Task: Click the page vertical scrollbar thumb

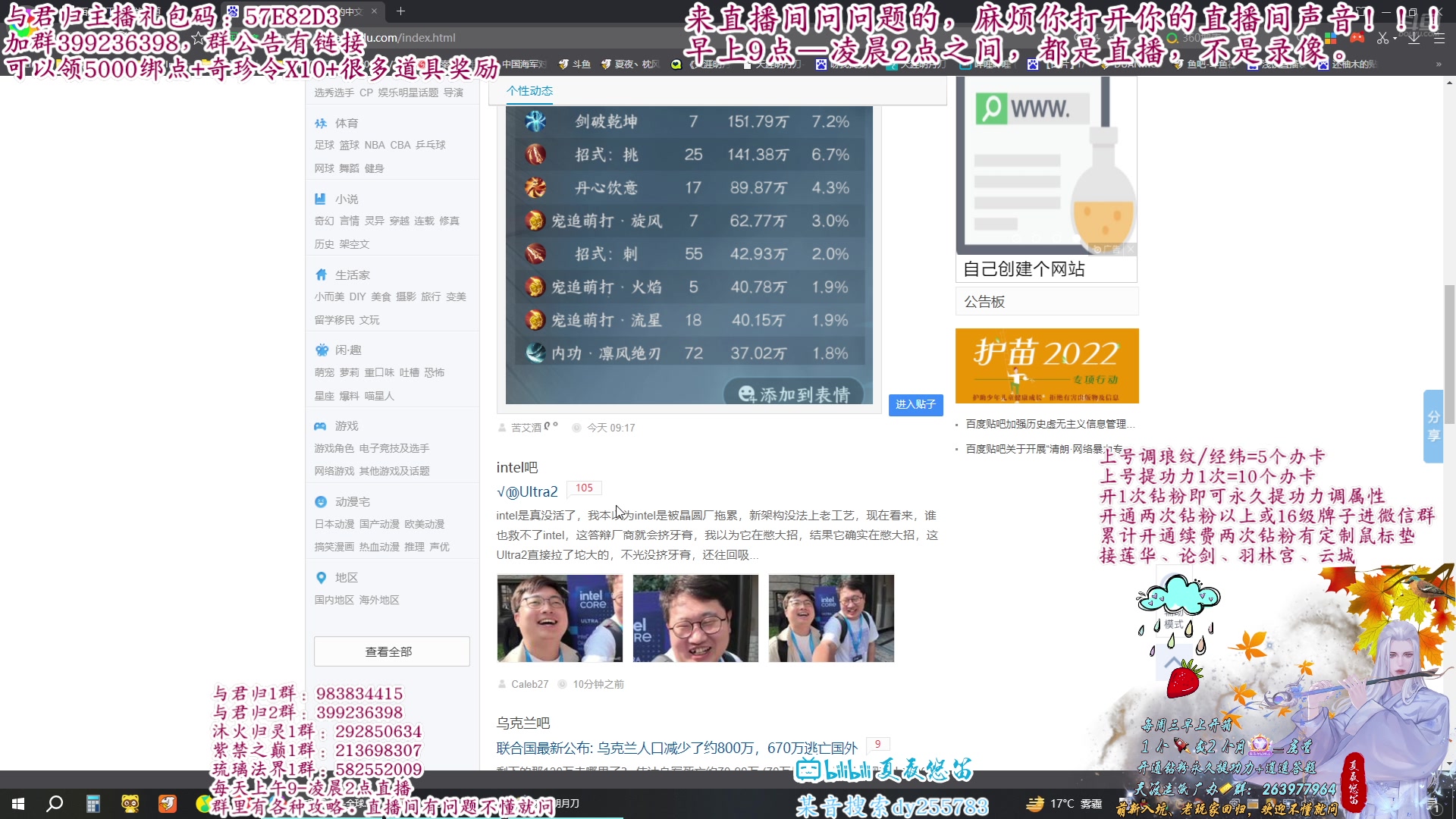Action: (x=1449, y=355)
